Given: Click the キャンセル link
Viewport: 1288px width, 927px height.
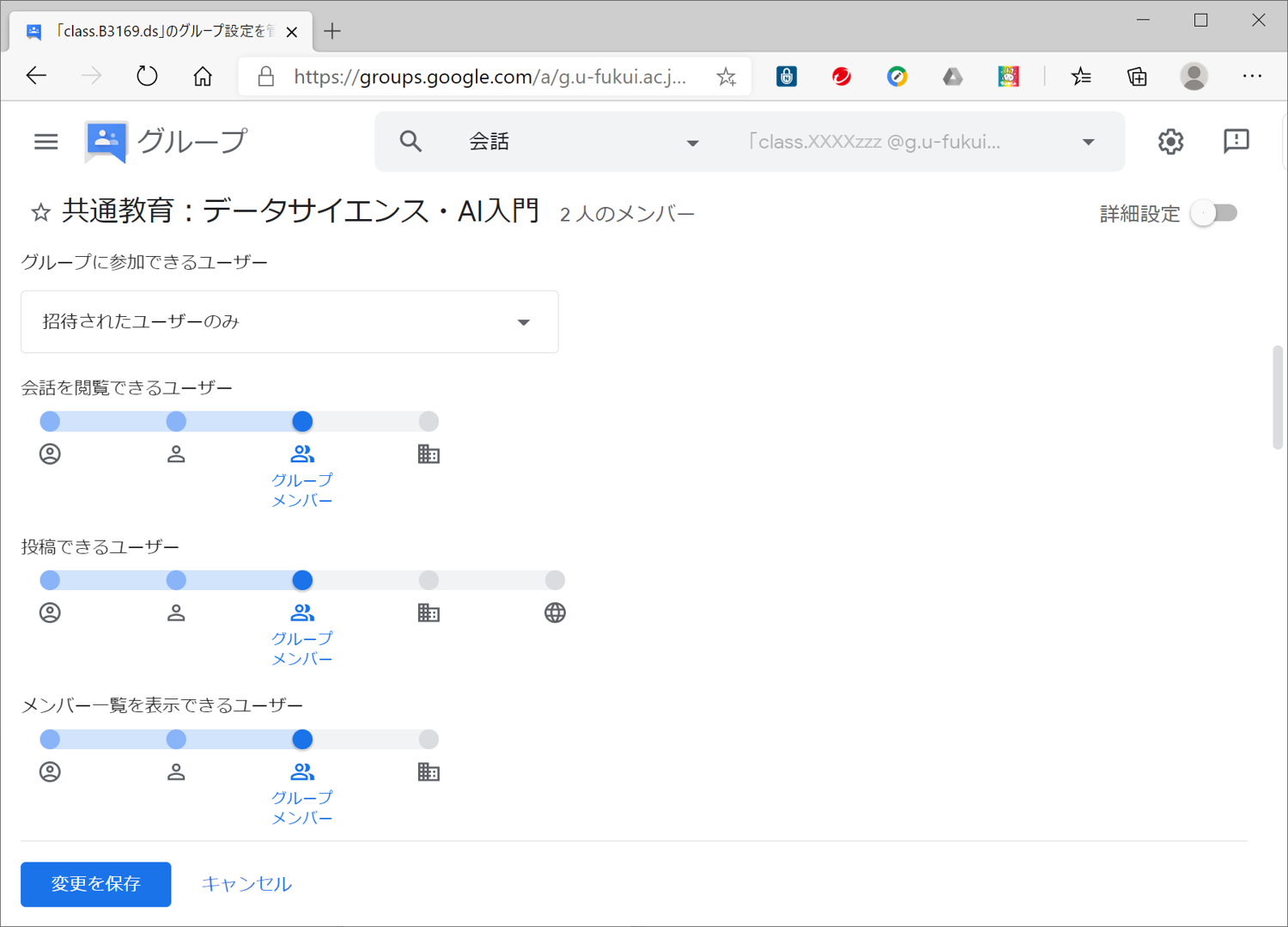Looking at the screenshot, I should click(x=246, y=884).
